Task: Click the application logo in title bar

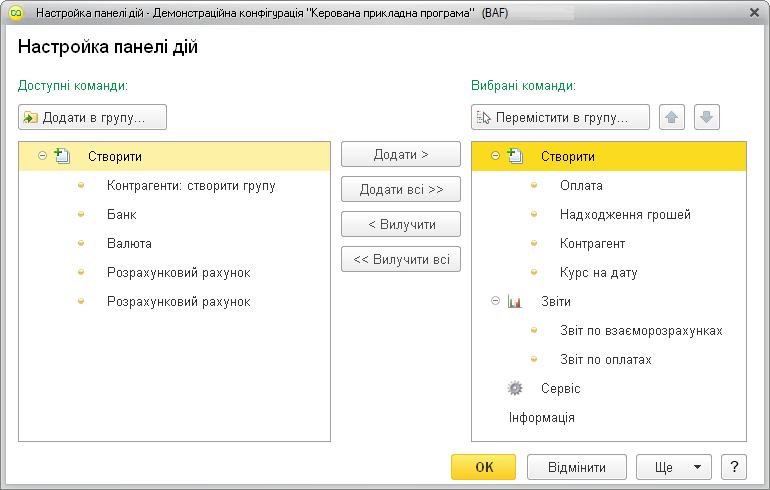Action: [x=16, y=13]
